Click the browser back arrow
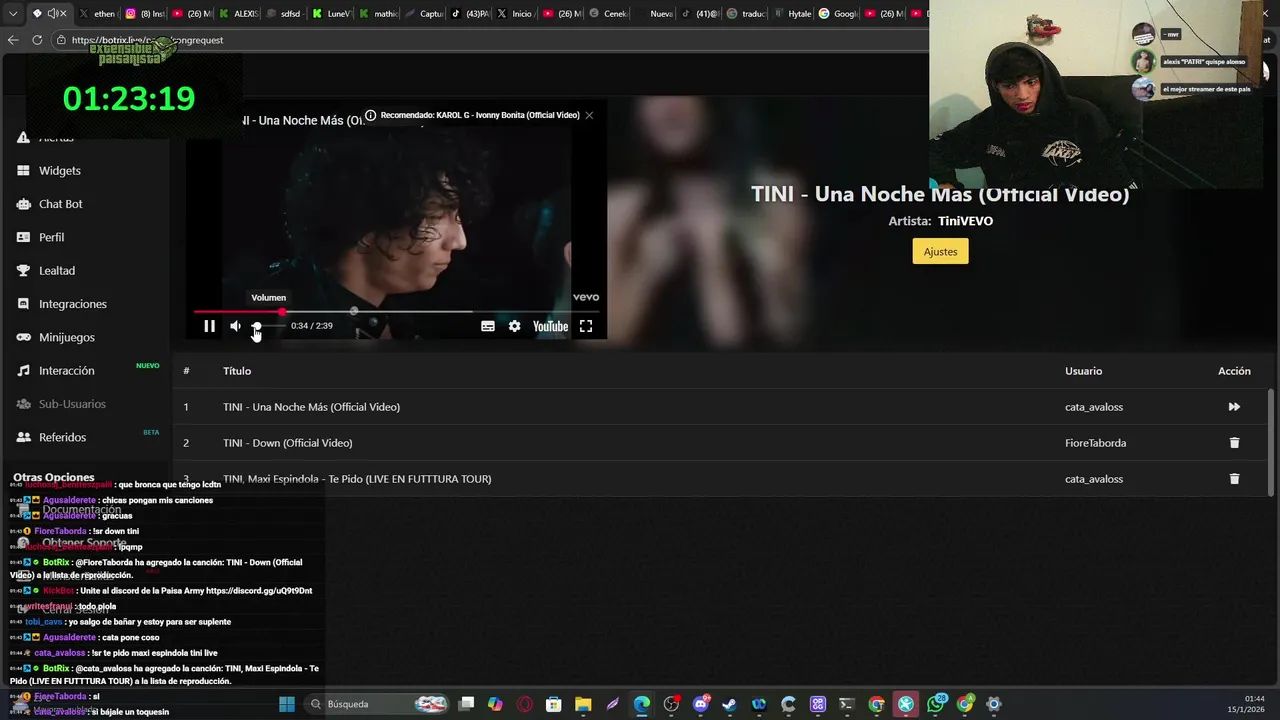The height and width of the screenshot is (720, 1280). point(13,40)
